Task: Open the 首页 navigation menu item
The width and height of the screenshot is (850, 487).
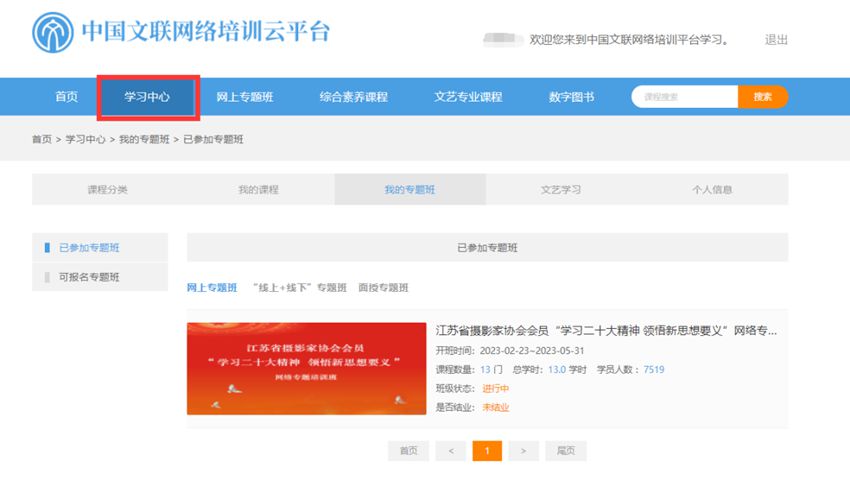Action: [66, 97]
